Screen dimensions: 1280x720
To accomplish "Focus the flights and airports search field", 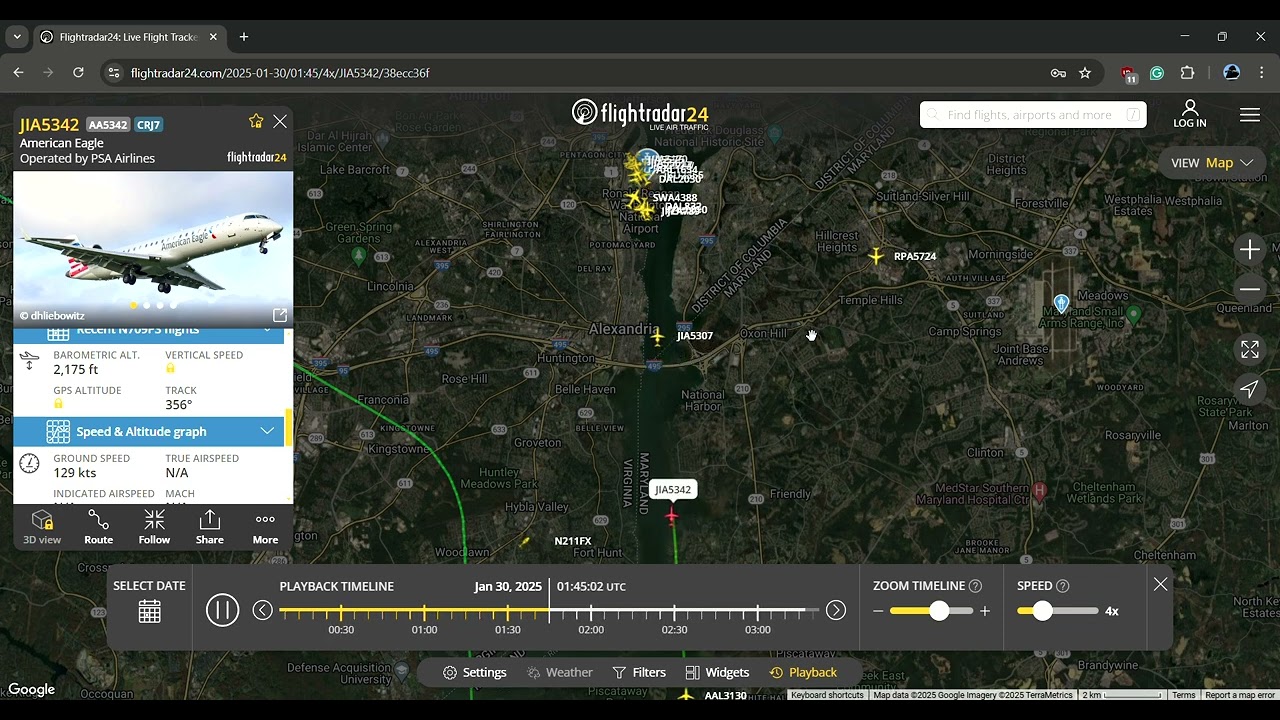I will (1033, 115).
